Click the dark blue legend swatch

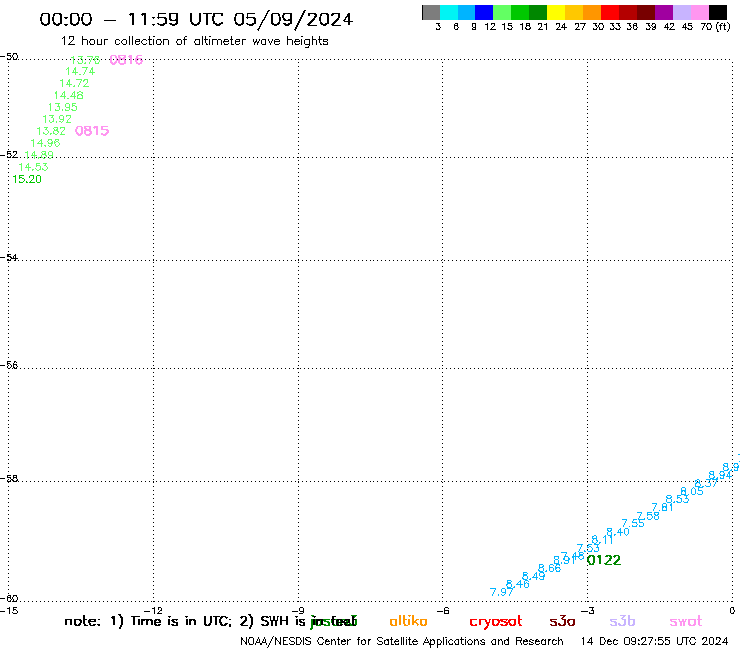pos(484,12)
